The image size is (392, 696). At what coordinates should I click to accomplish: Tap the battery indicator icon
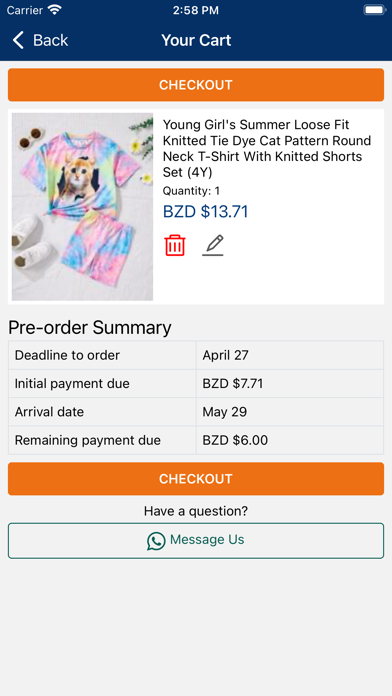tap(374, 10)
